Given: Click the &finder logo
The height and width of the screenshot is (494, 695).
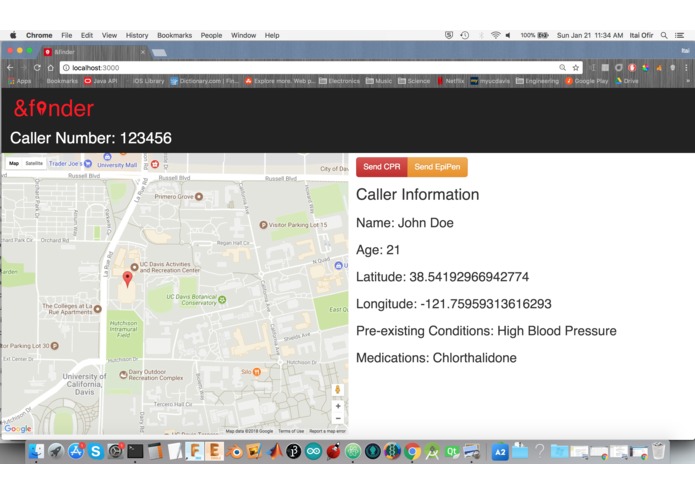Looking at the screenshot, I should tap(54, 109).
